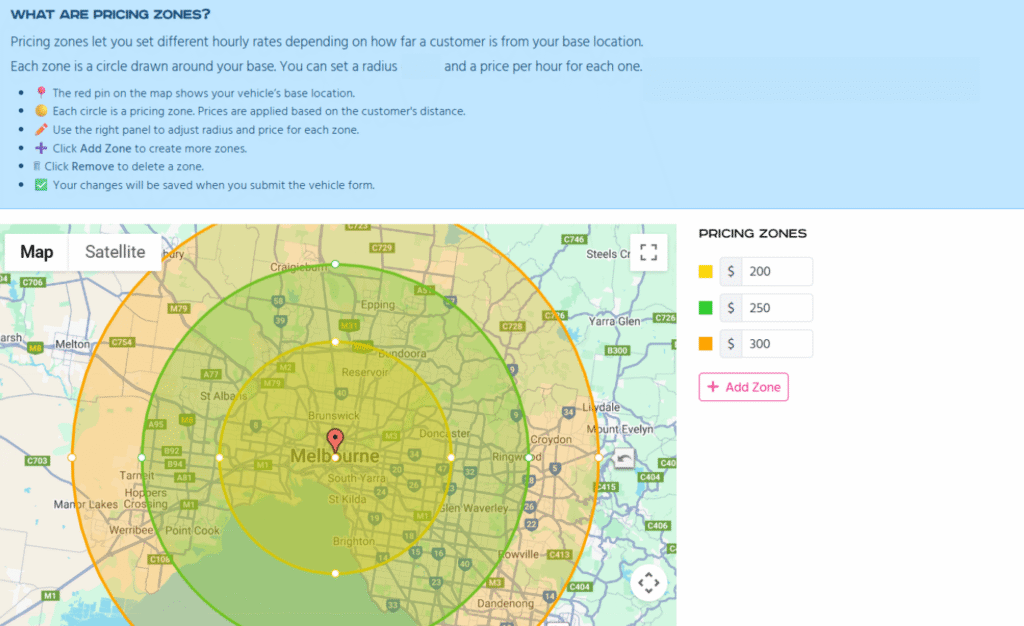The image size is (1024, 626).
Task: Select the green circle's right radius handle
Action: (529, 458)
